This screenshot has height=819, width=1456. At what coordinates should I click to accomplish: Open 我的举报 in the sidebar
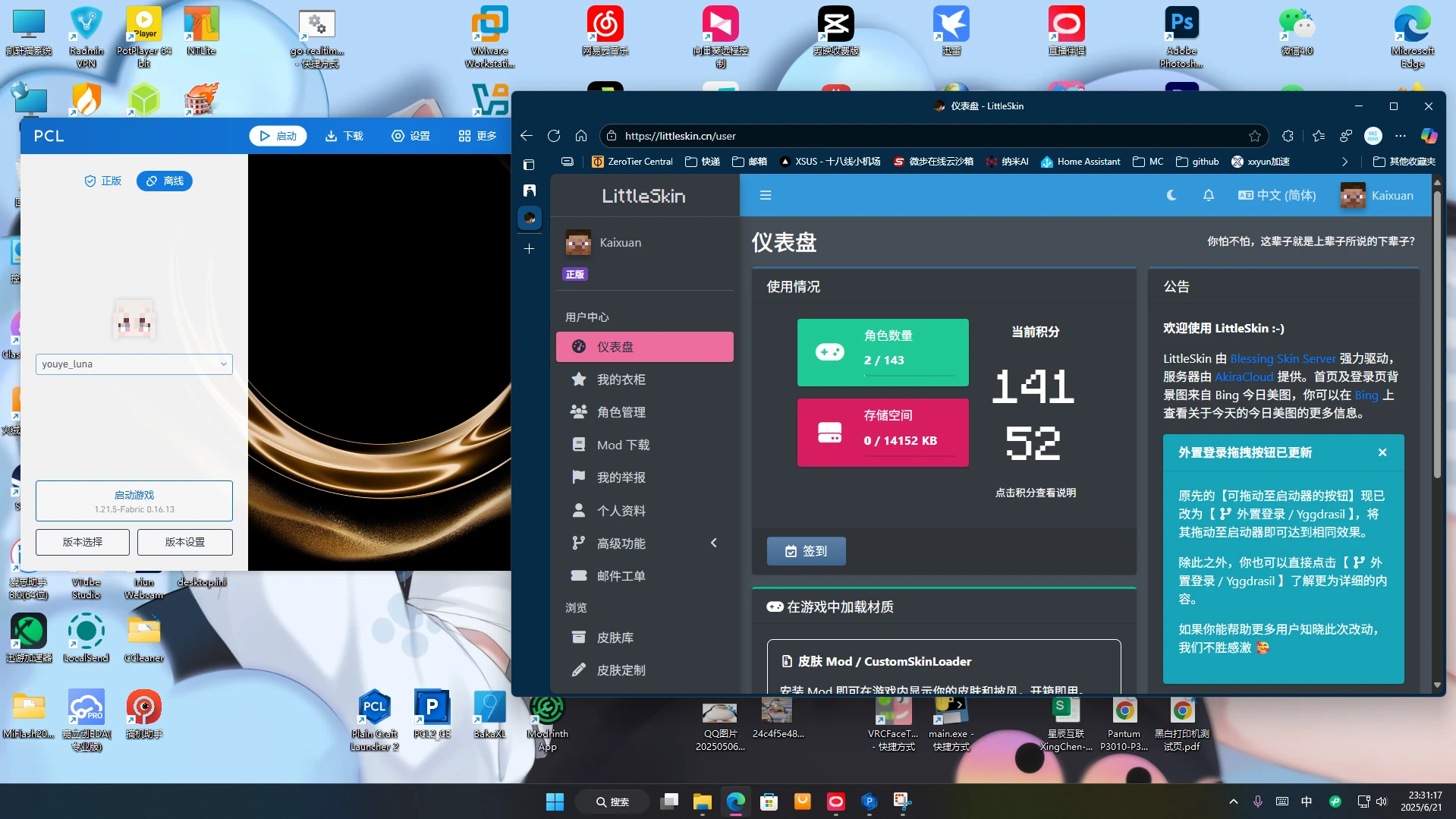[644, 477]
